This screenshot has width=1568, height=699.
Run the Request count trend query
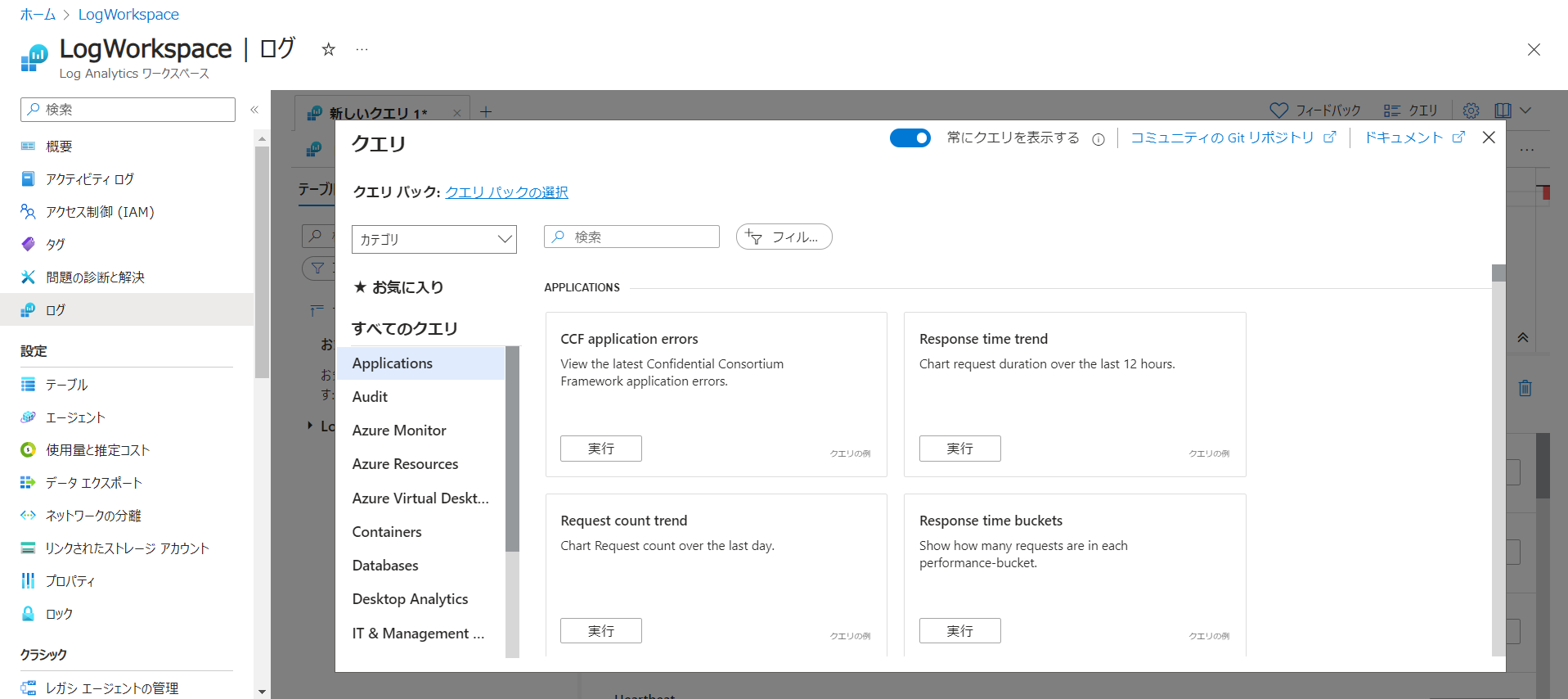tap(600, 631)
